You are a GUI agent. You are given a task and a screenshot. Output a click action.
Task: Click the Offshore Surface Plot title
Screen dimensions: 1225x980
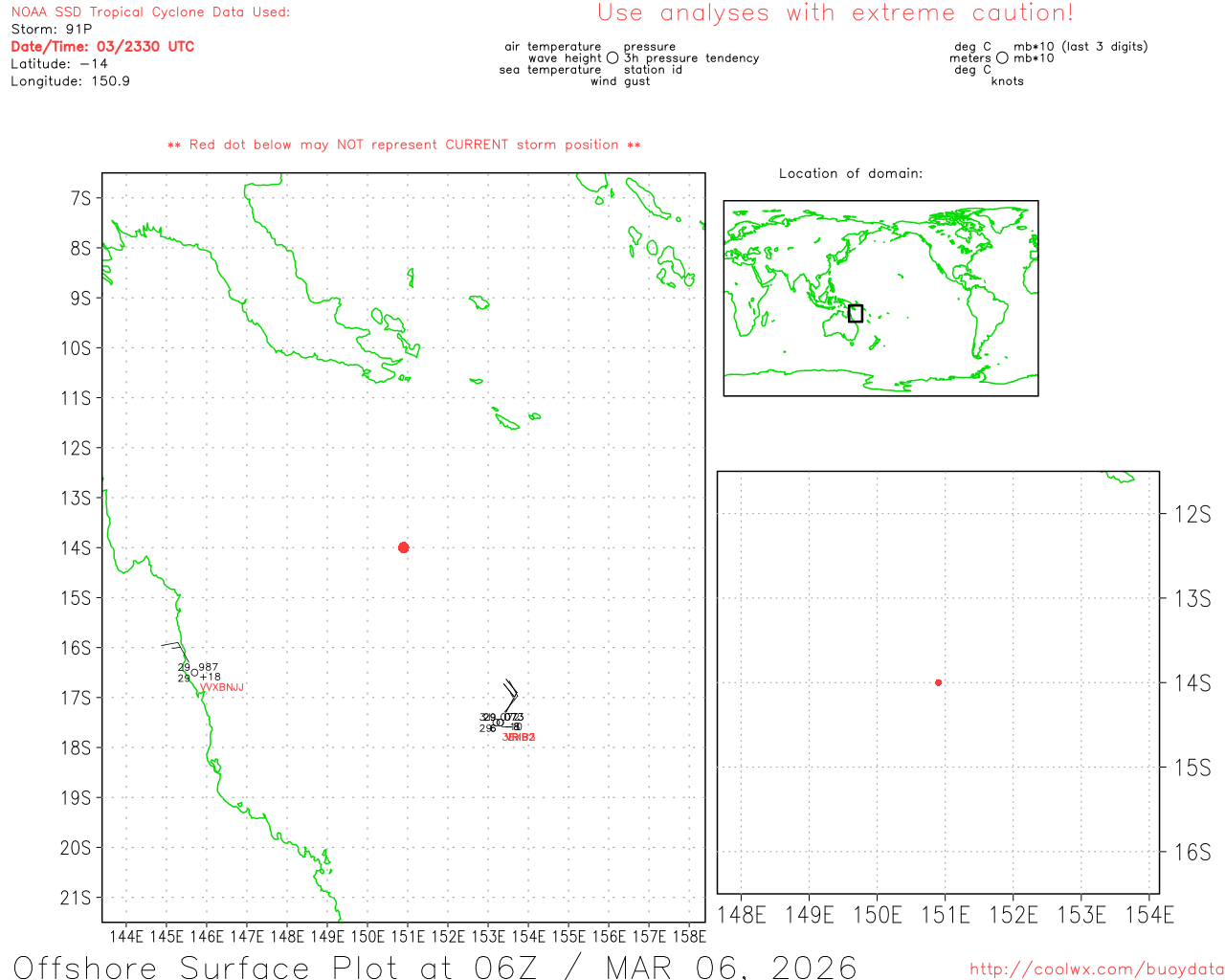pos(435,966)
